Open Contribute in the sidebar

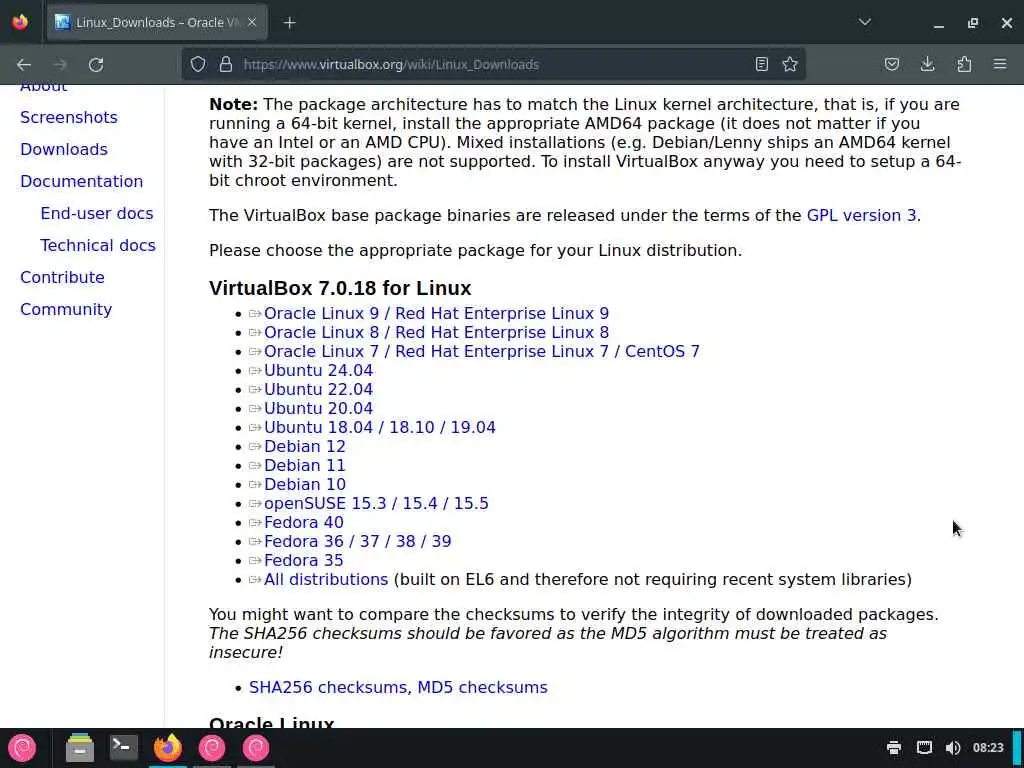click(x=62, y=277)
